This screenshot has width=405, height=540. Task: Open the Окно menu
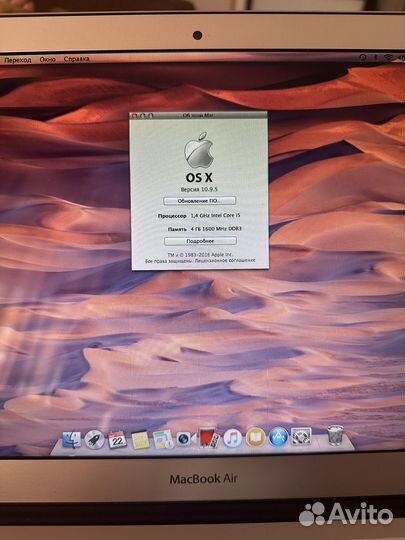(48, 60)
